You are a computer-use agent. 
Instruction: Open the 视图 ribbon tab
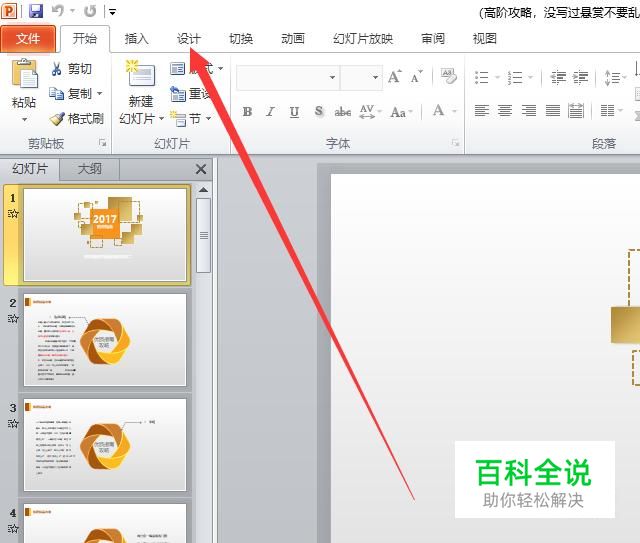click(x=484, y=39)
